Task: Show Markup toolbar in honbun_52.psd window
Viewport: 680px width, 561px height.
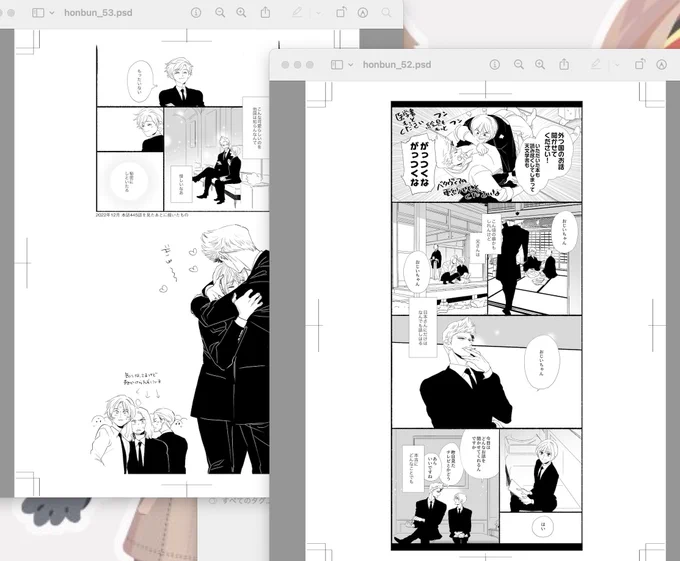Action: click(661, 65)
